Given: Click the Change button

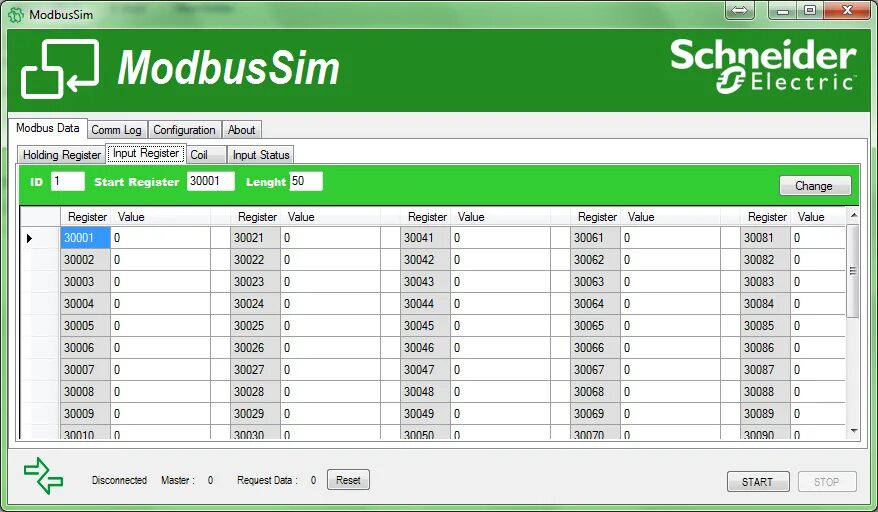Looking at the screenshot, I should (815, 186).
